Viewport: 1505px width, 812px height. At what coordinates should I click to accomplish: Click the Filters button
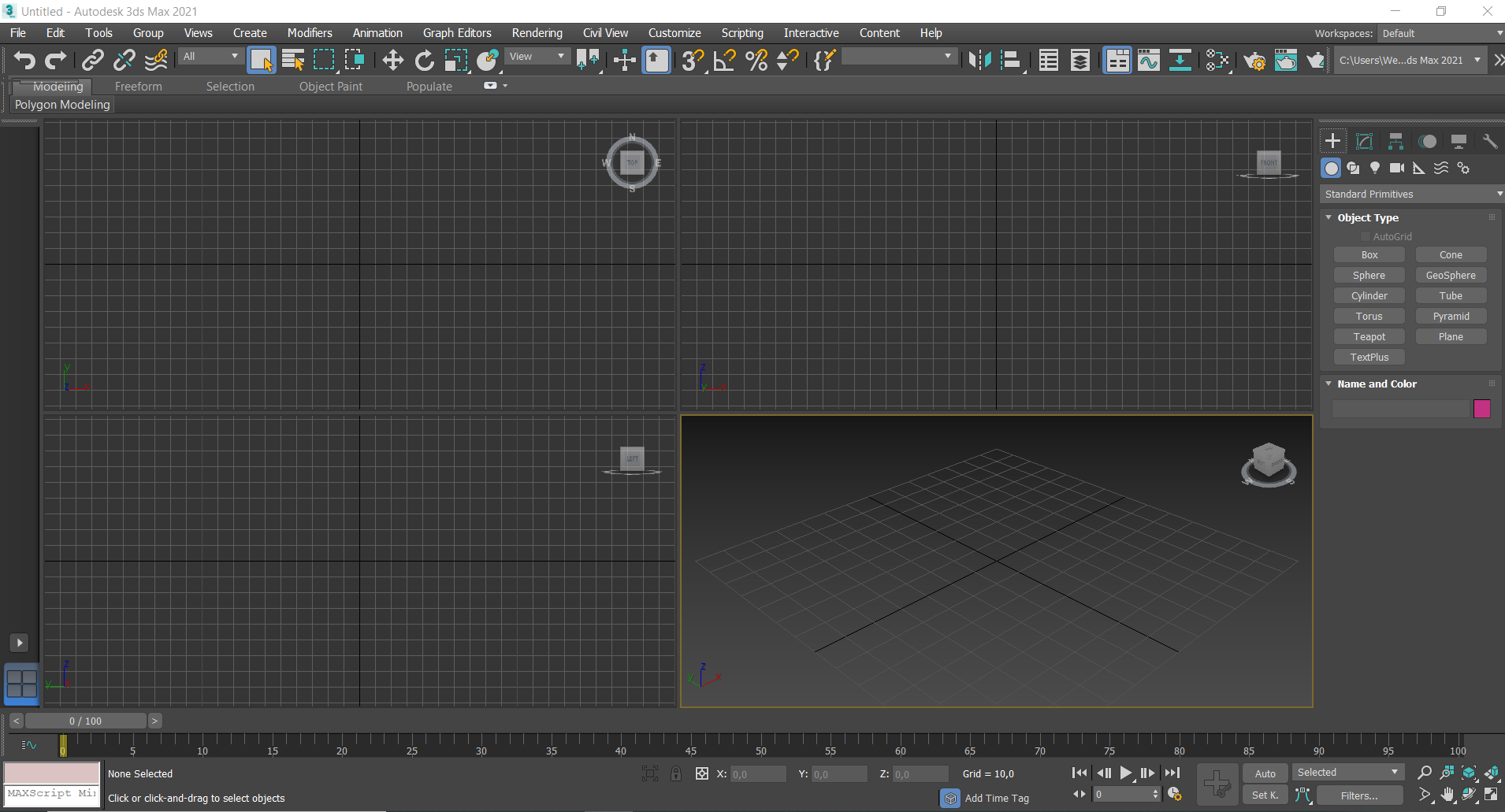(x=1359, y=795)
